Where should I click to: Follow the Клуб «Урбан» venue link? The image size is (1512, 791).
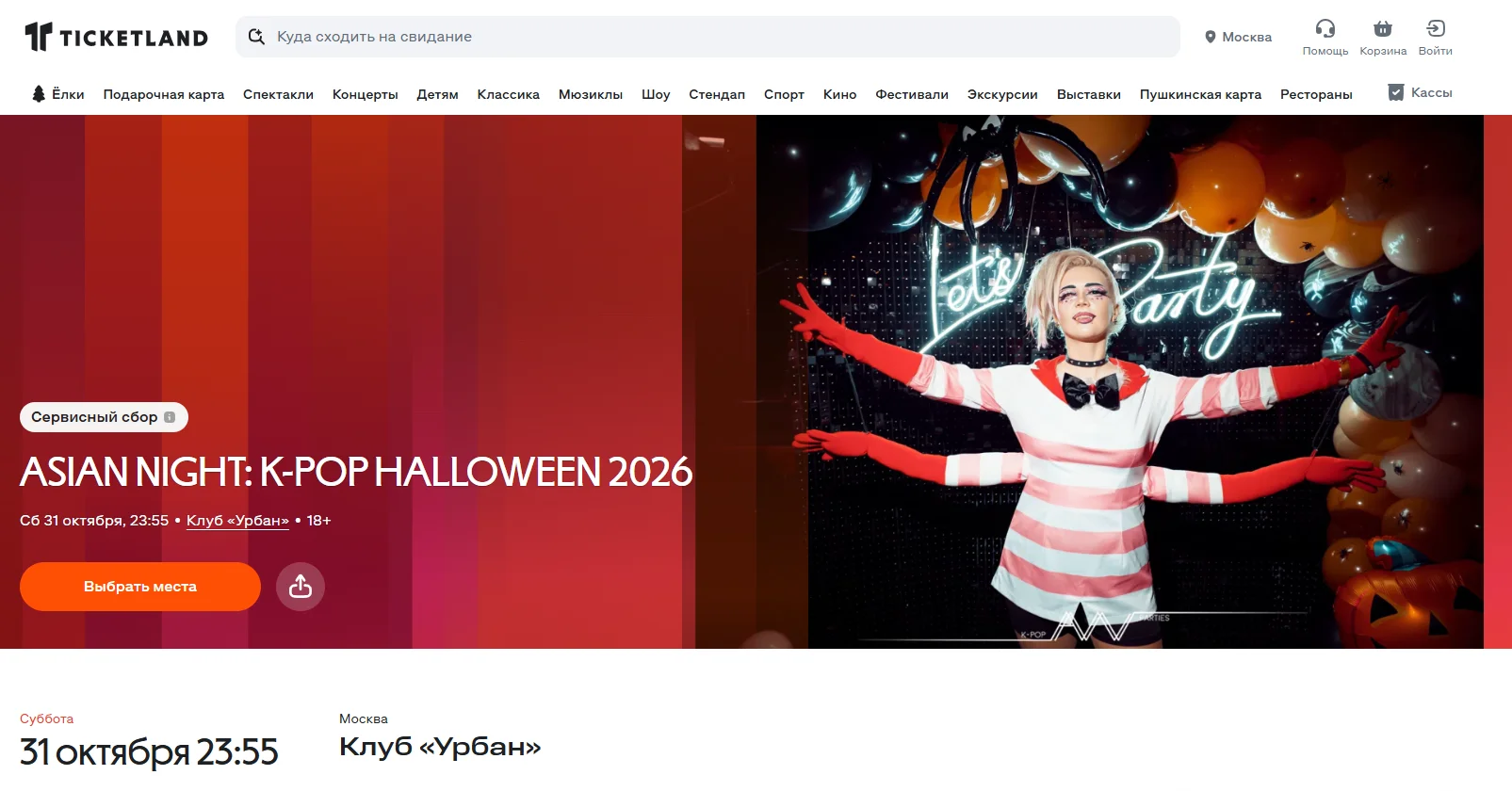pyautogui.click(x=237, y=521)
